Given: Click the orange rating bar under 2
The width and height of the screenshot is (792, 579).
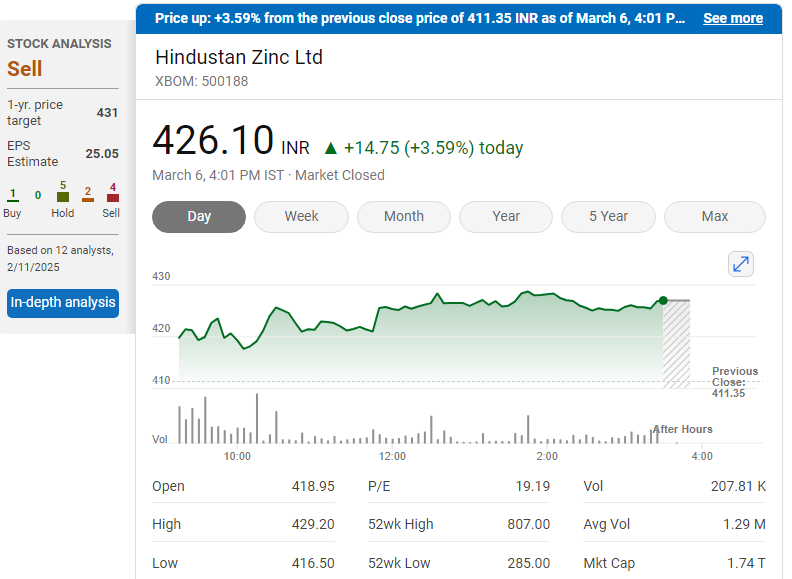Looking at the screenshot, I should [x=88, y=200].
